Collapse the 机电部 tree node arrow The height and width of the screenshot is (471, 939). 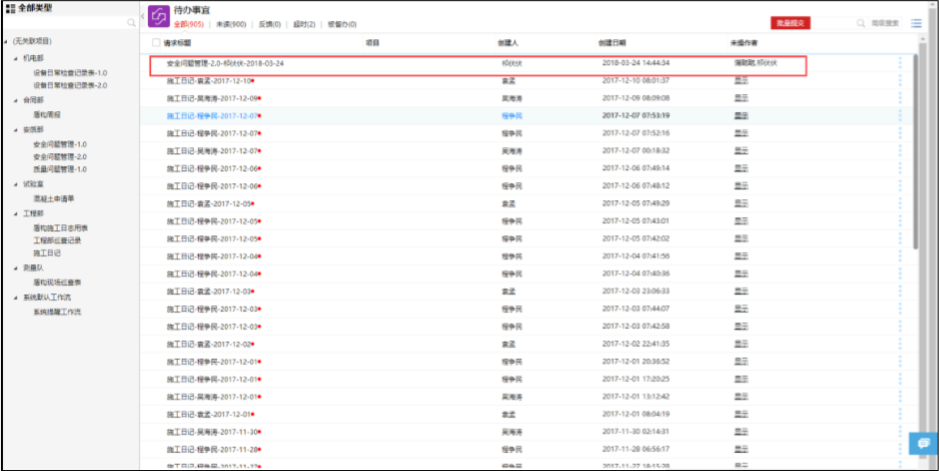16,59
